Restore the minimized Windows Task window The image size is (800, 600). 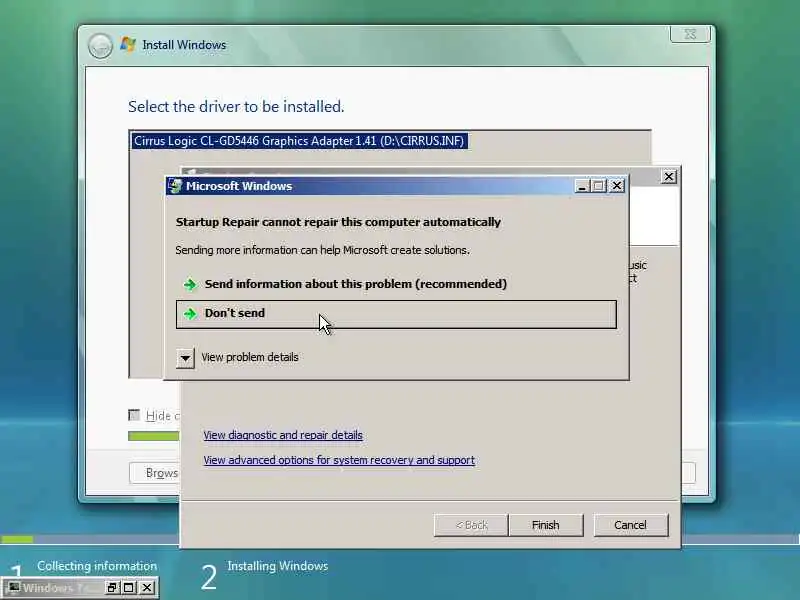point(112,588)
